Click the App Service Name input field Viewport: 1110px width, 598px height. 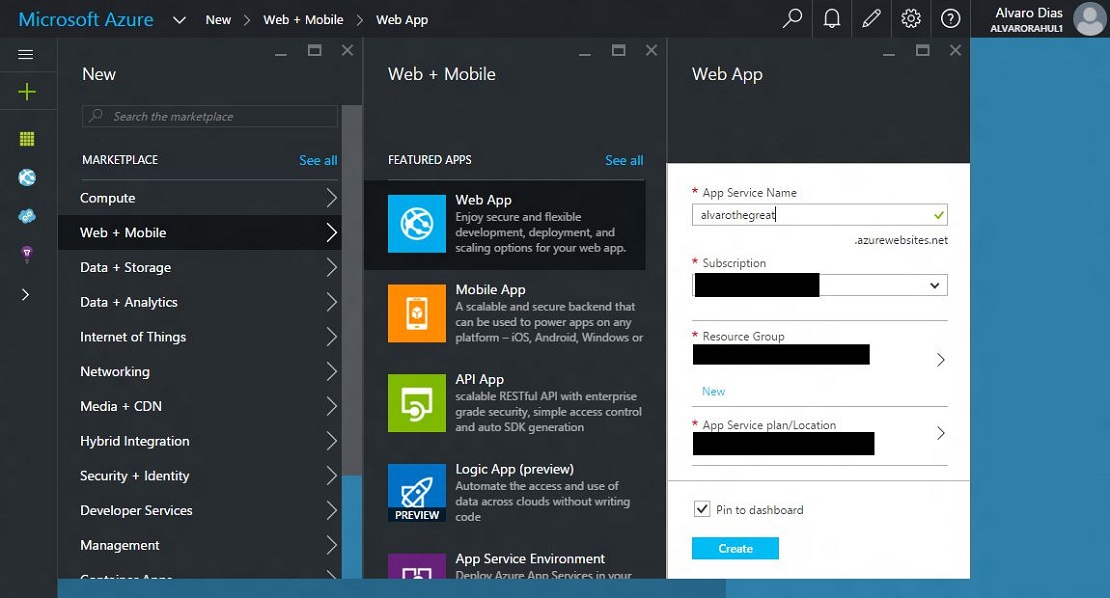pyautogui.click(x=819, y=214)
